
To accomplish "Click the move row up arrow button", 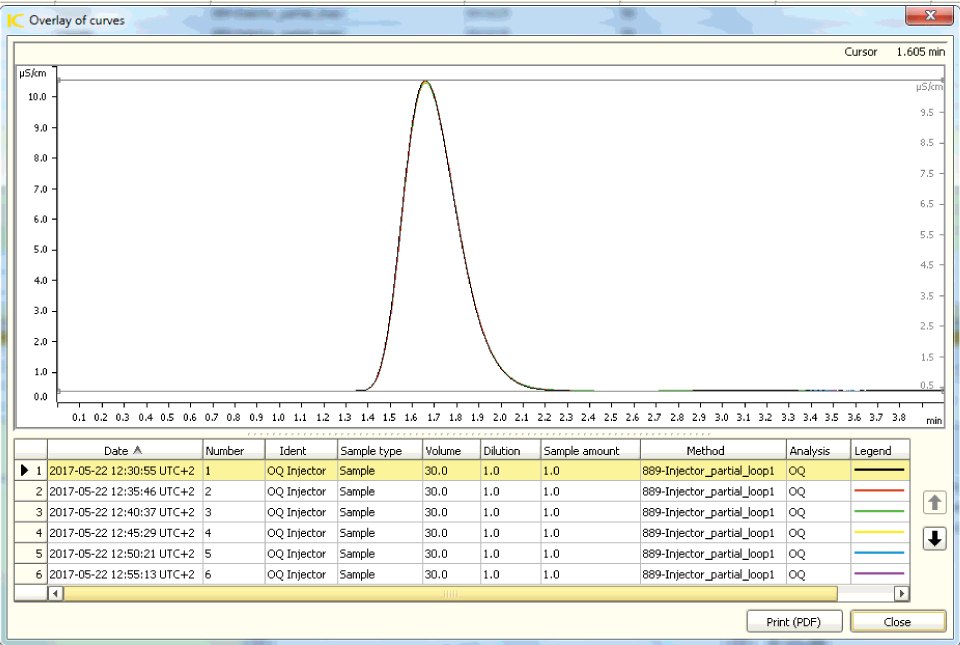I will pyautogui.click(x=934, y=503).
